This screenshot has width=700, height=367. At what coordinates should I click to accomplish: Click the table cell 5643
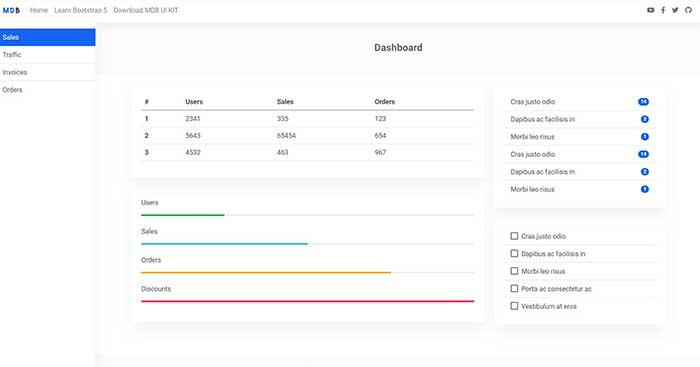[x=193, y=135]
